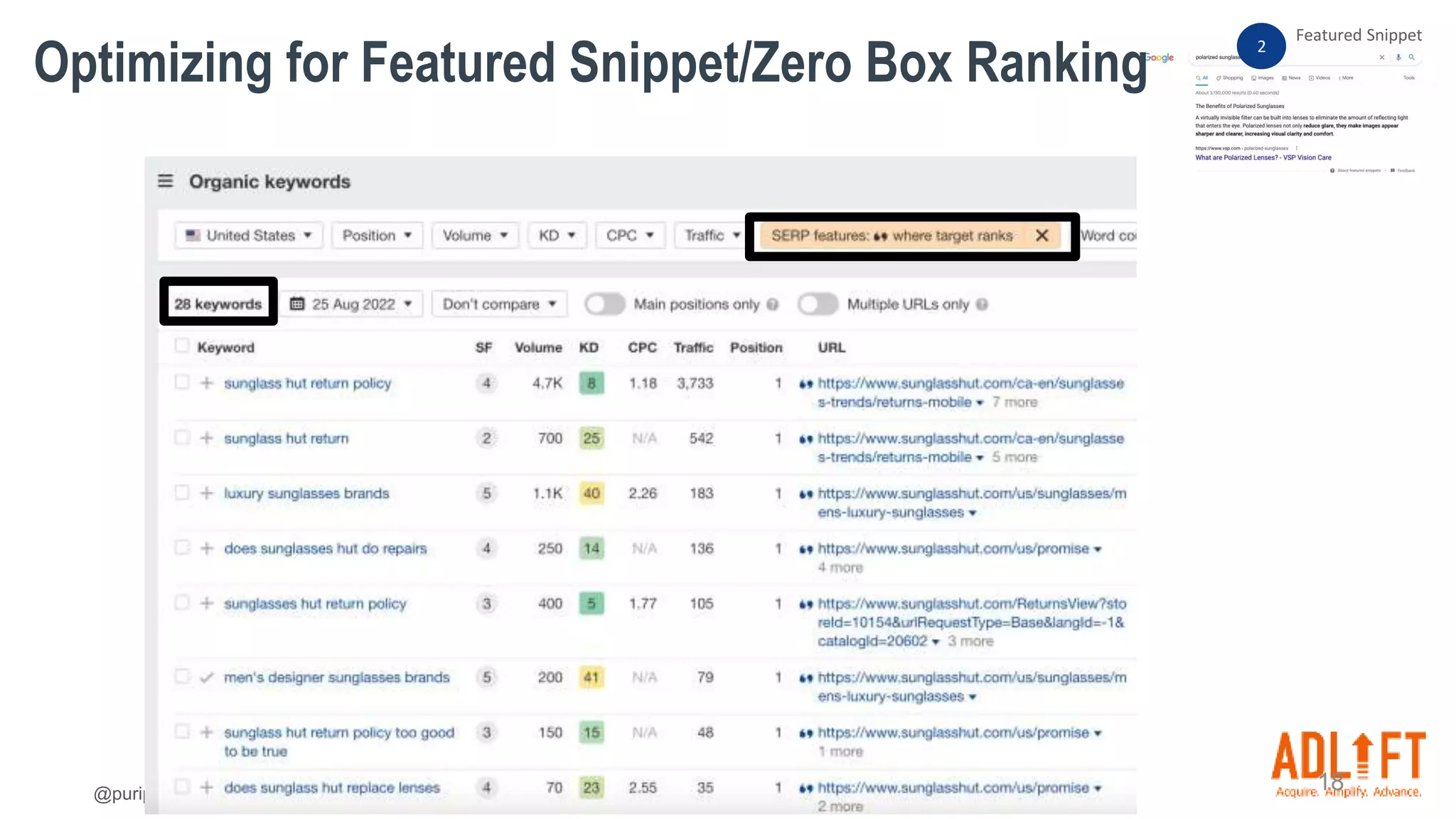Click featured snippet quote icon in sunglass hut return policy row

click(805, 384)
